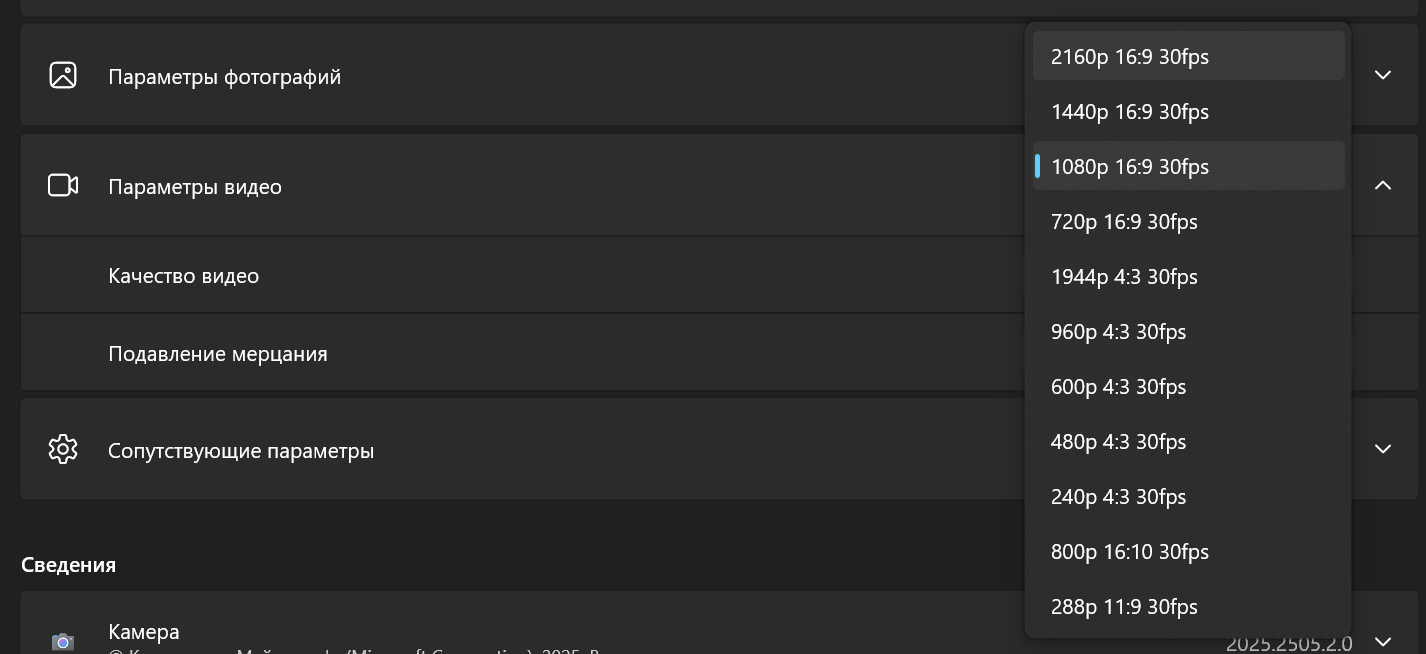Choose 1440p 16:9 30fps option
The width and height of the screenshot is (1426, 654).
[1188, 111]
